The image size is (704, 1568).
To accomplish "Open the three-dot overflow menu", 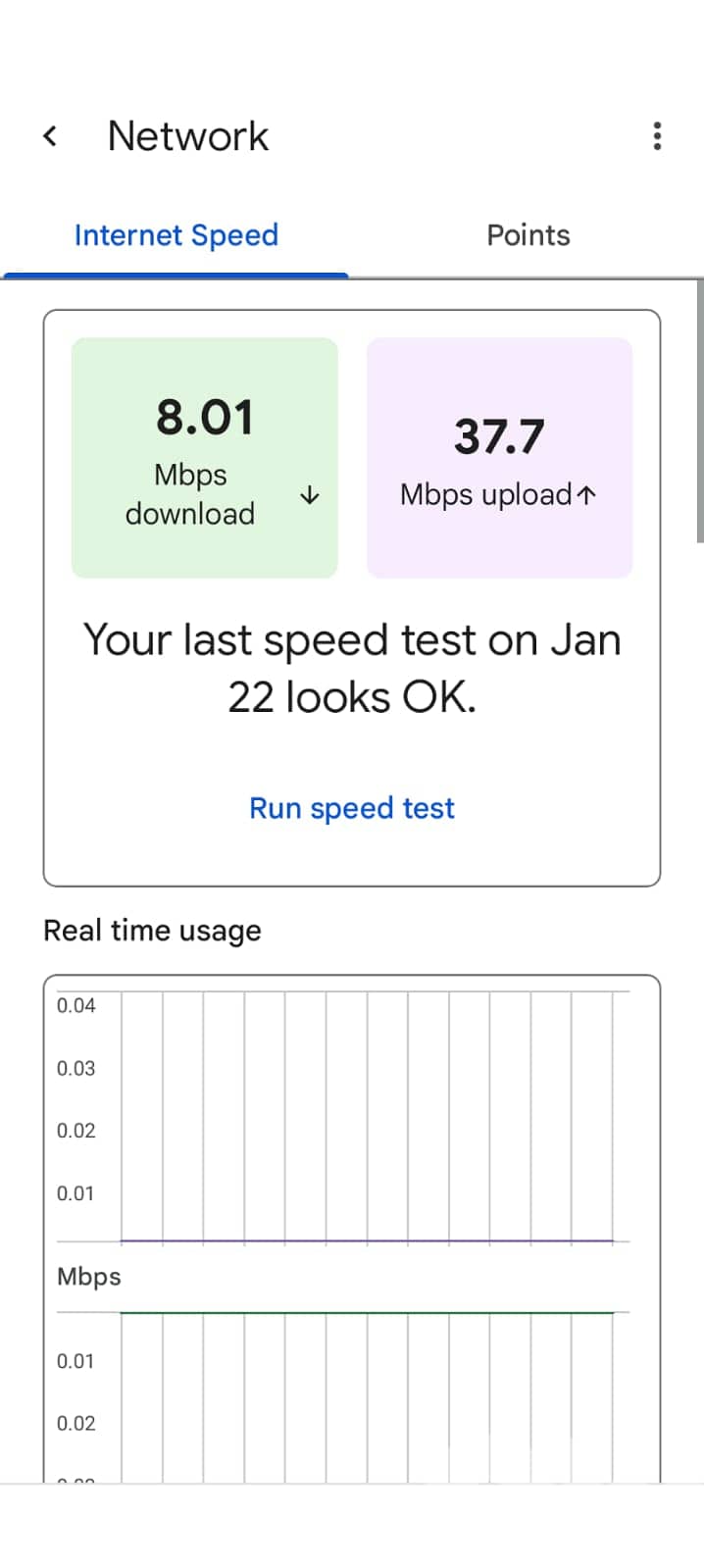I will [x=657, y=136].
